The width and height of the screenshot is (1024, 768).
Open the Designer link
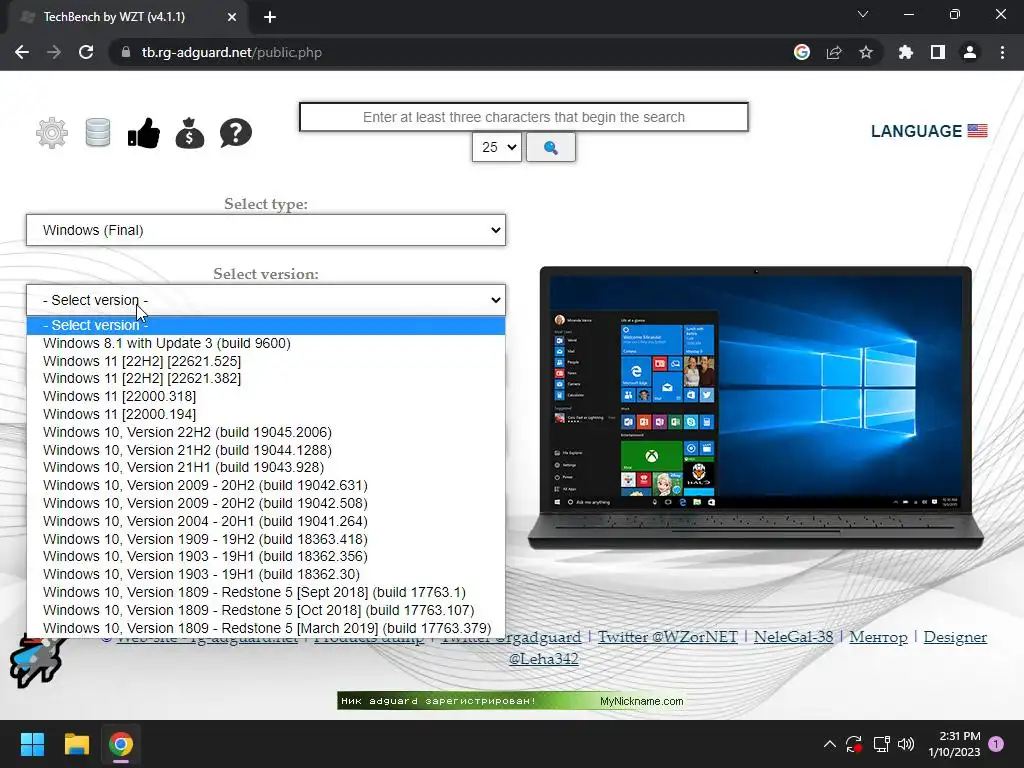955,637
